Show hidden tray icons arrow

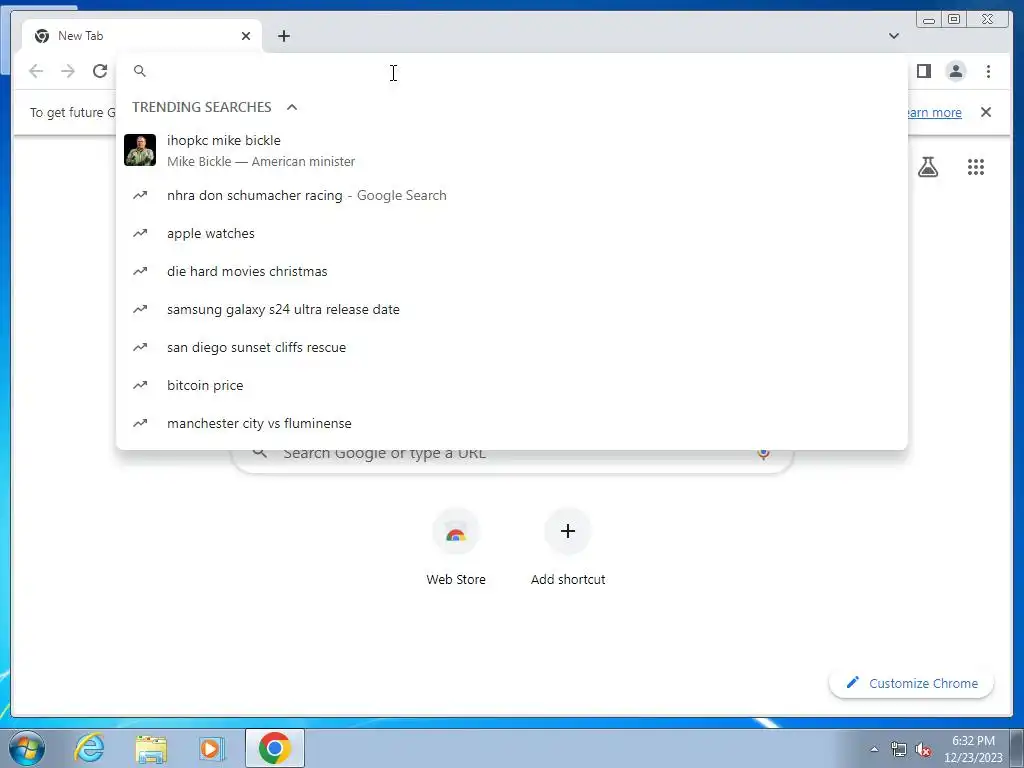tap(874, 749)
